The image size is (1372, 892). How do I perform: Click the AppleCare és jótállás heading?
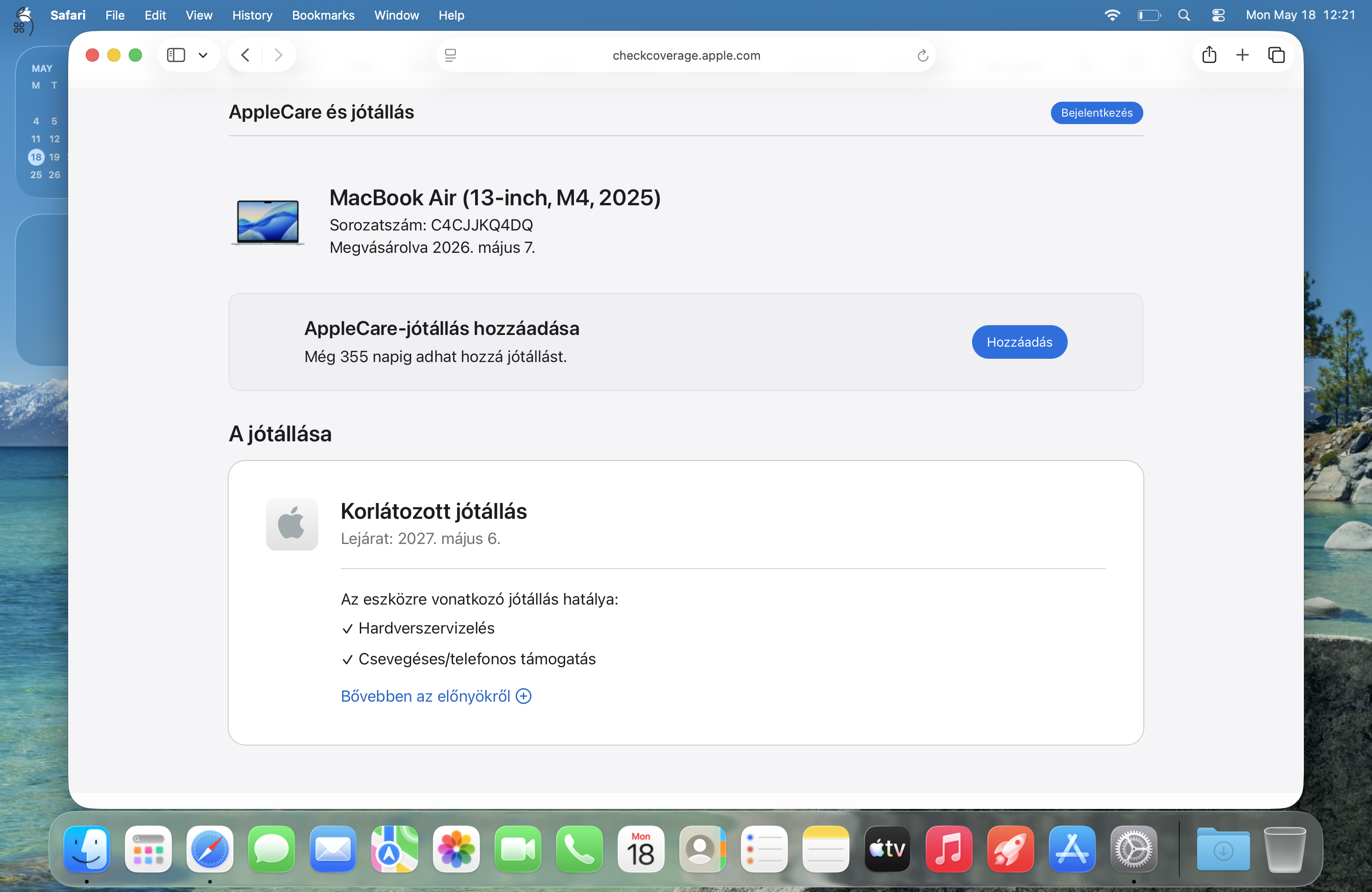321,112
